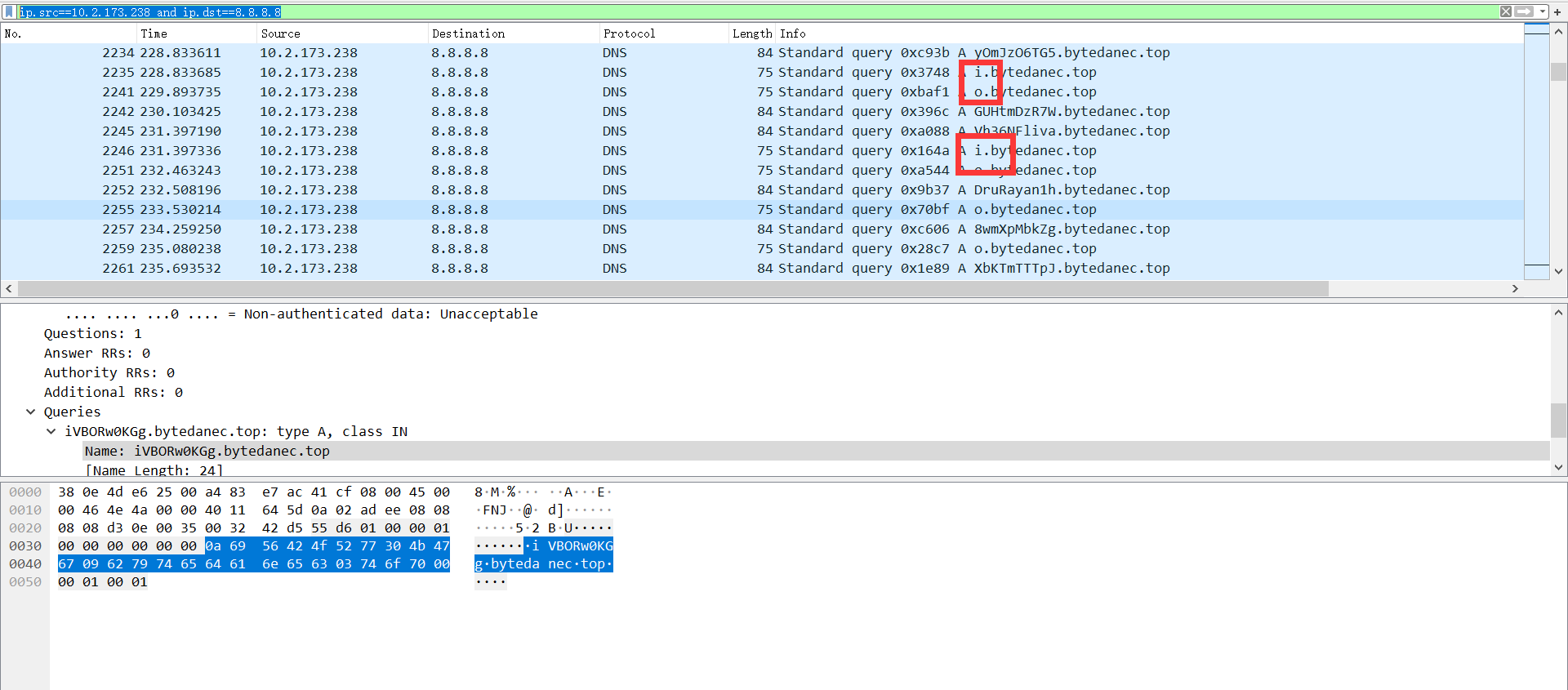Click hex bytes 00 01 00 01 in row 0050
The height and width of the screenshot is (690, 1568).
coord(103,581)
